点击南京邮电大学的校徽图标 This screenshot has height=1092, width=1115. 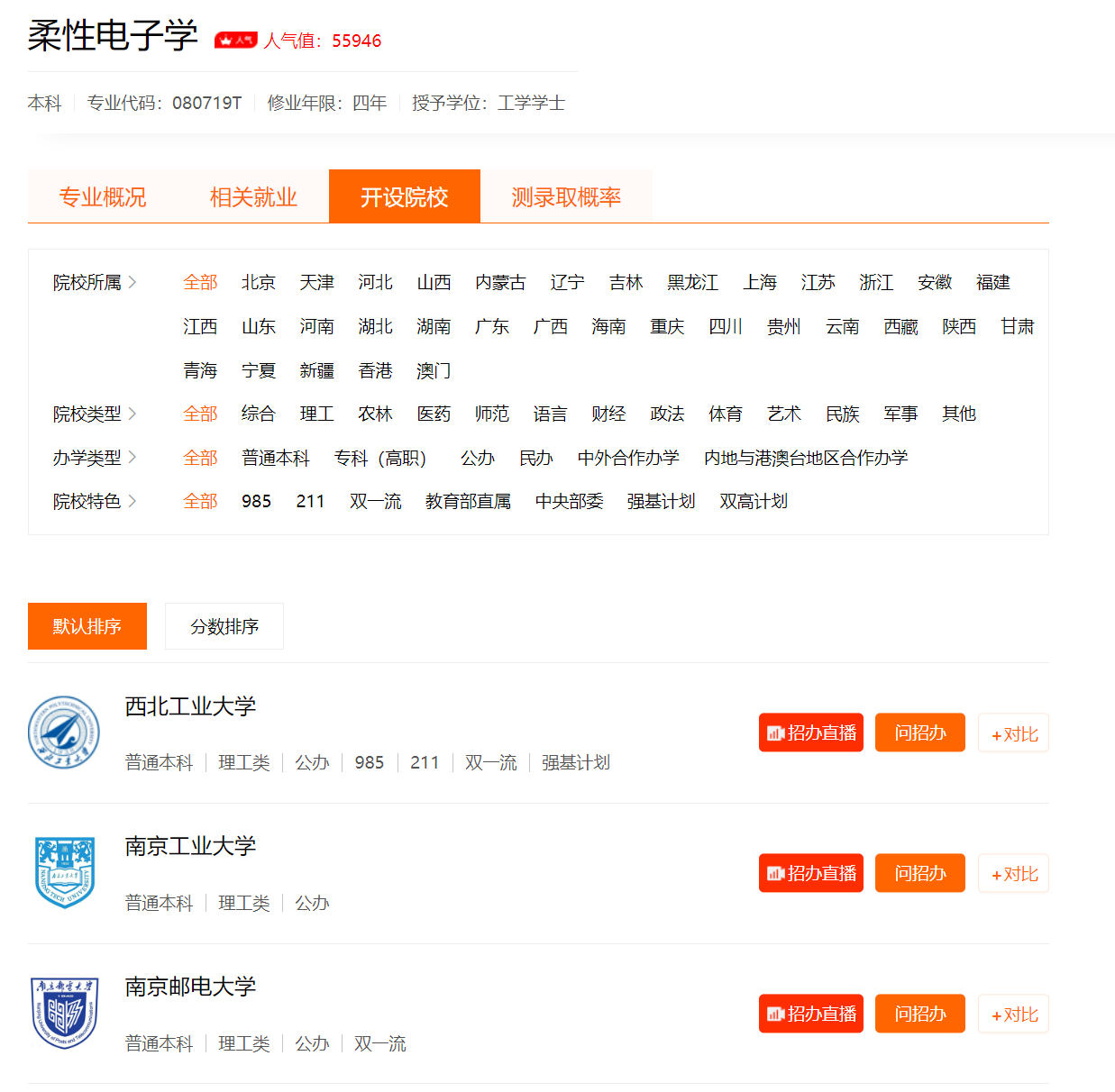click(64, 1014)
